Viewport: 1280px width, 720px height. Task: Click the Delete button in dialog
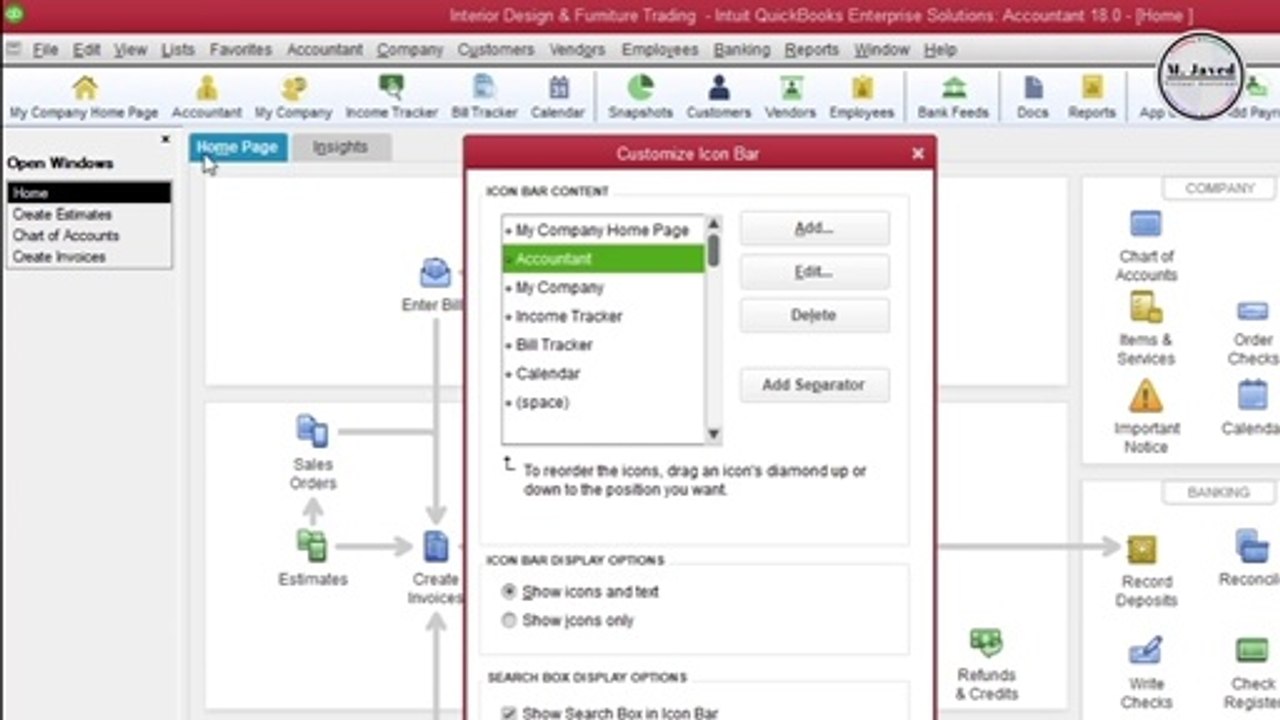(x=814, y=315)
